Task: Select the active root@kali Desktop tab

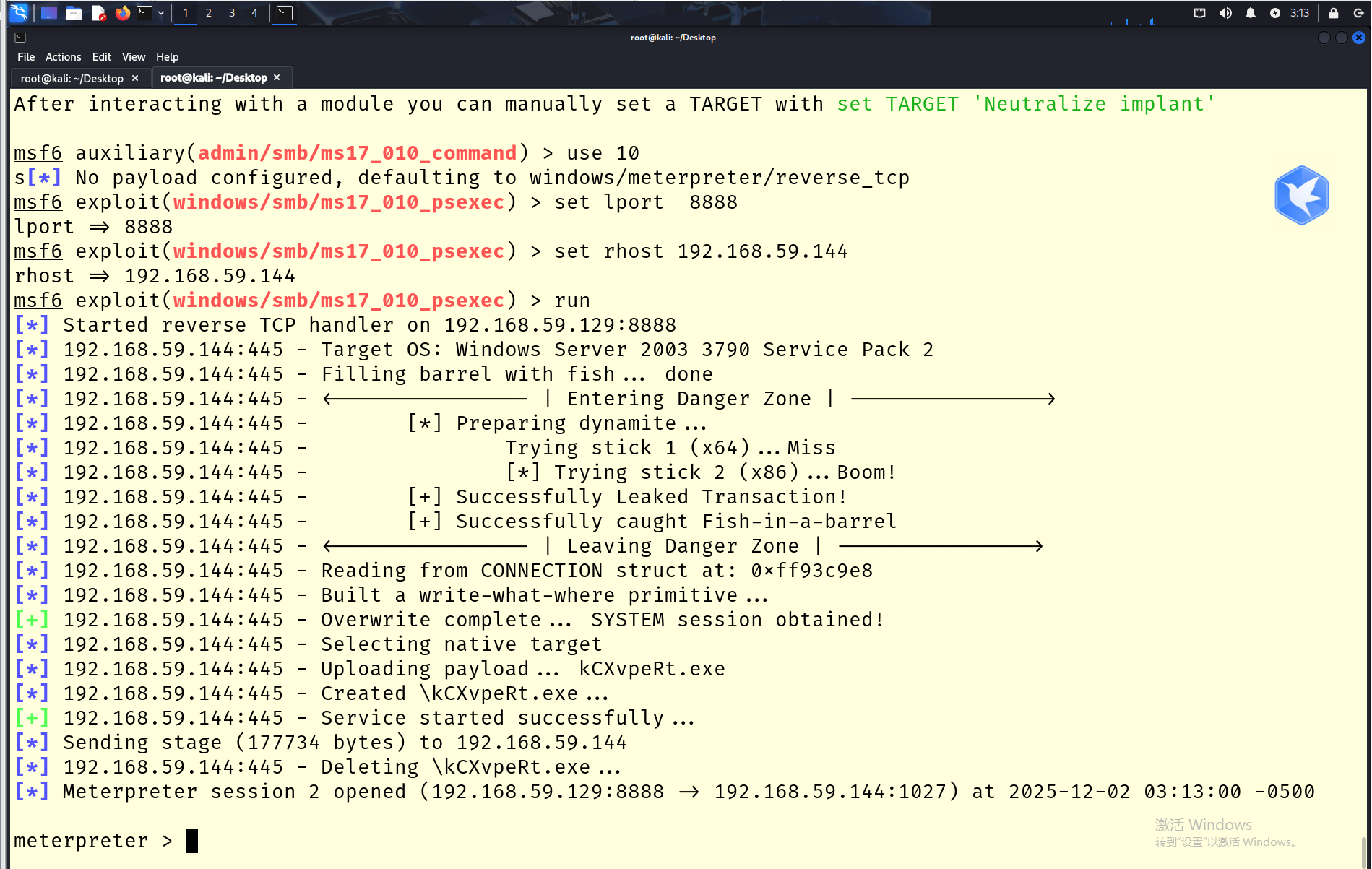Action: (214, 78)
